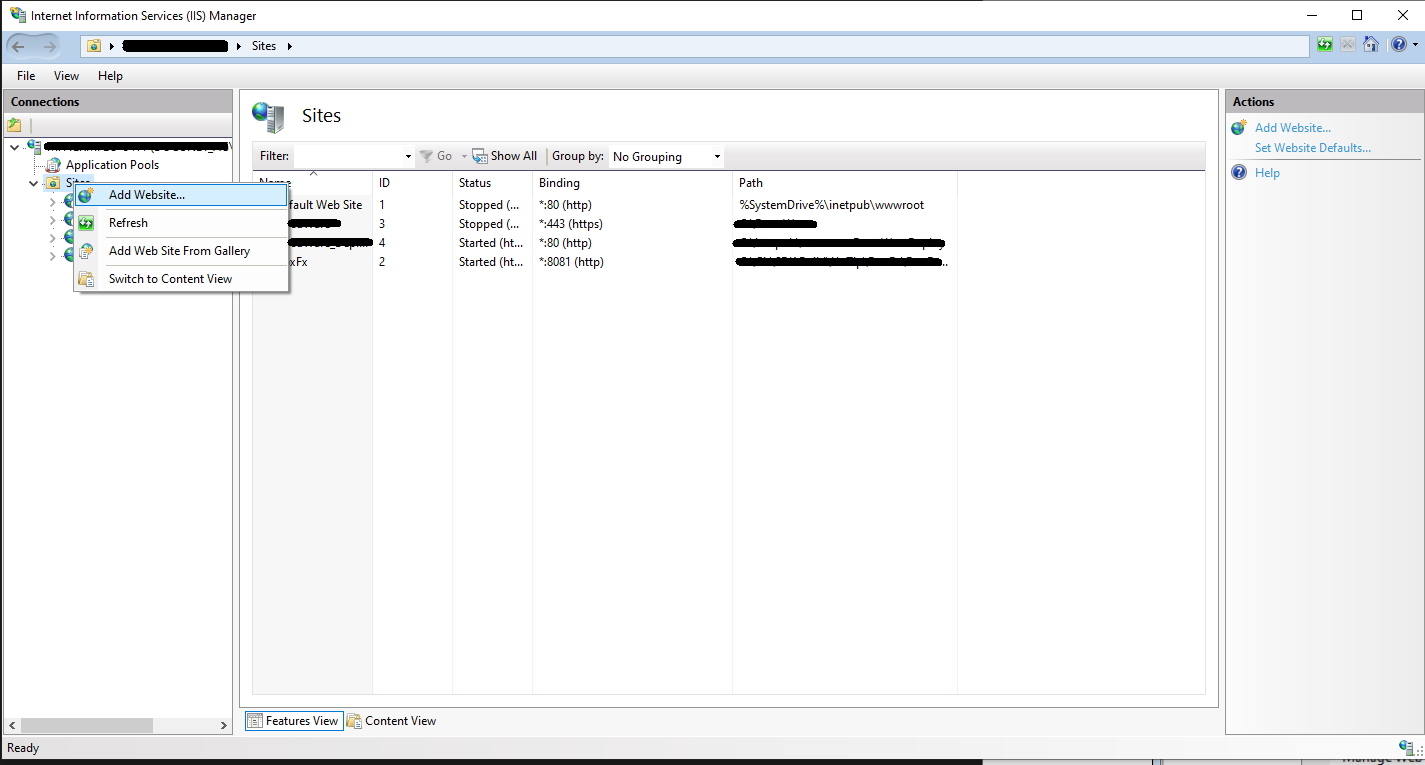This screenshot has height=765, width=1425.
Task: Switch to the Features View tab
Action: pyautogui.click(x=294, y=721)
